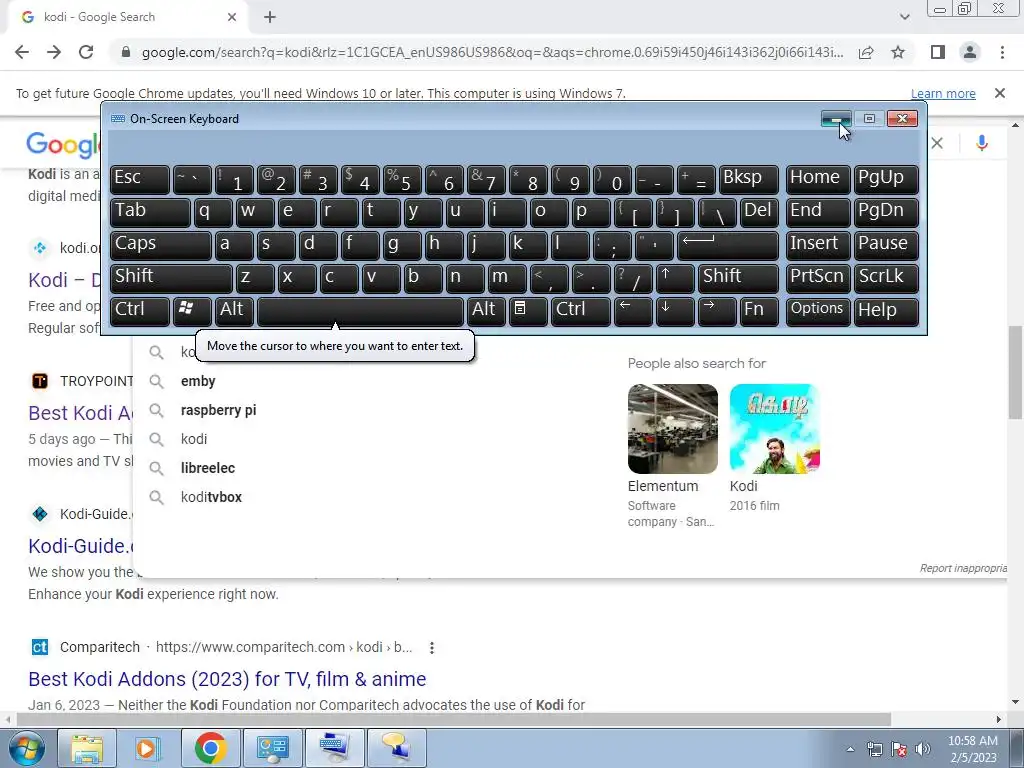This screenshot has width=1024, height=768.
Task: Tap the space bar on On-Screen Keyboard
Action: [360, 310]
